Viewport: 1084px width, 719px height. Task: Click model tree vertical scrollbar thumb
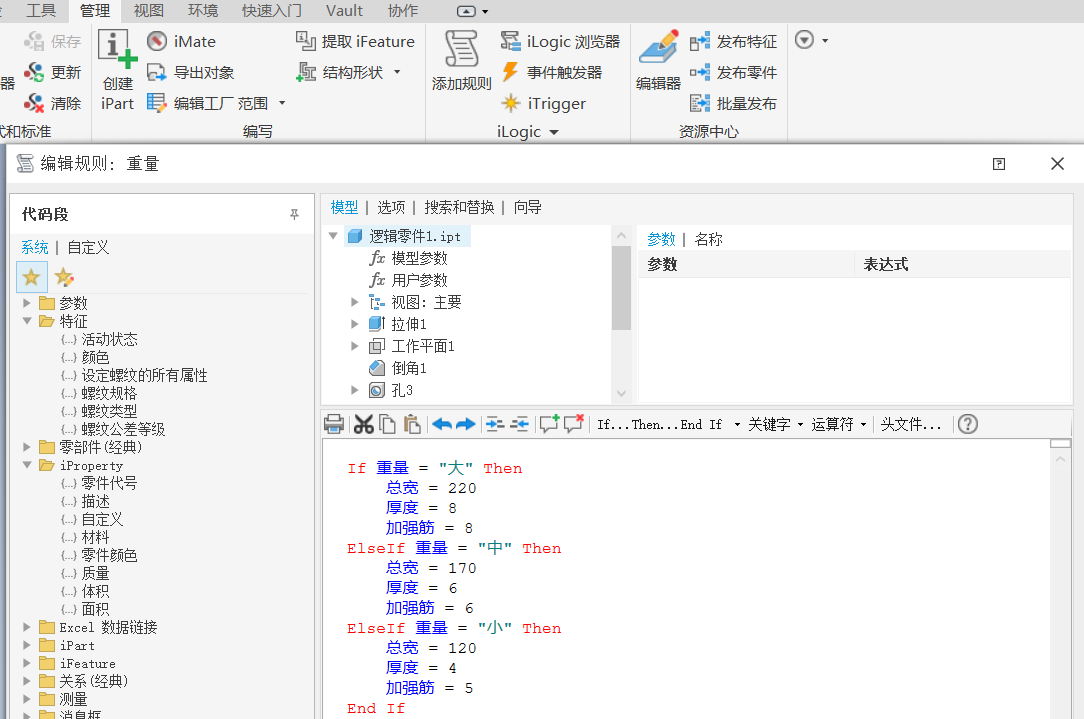click(x=622, y=288)
